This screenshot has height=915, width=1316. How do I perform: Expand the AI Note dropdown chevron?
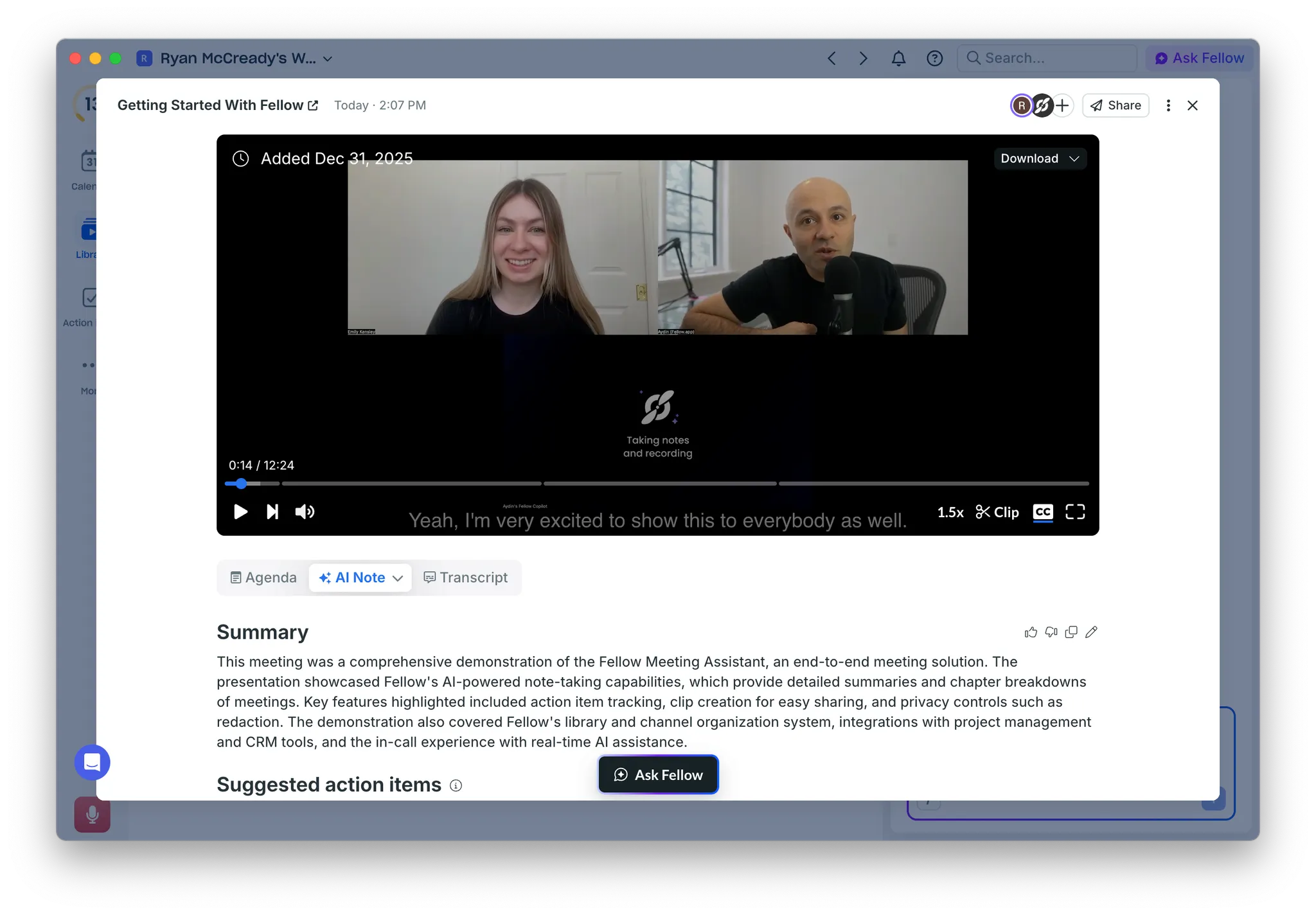point(398,578)
